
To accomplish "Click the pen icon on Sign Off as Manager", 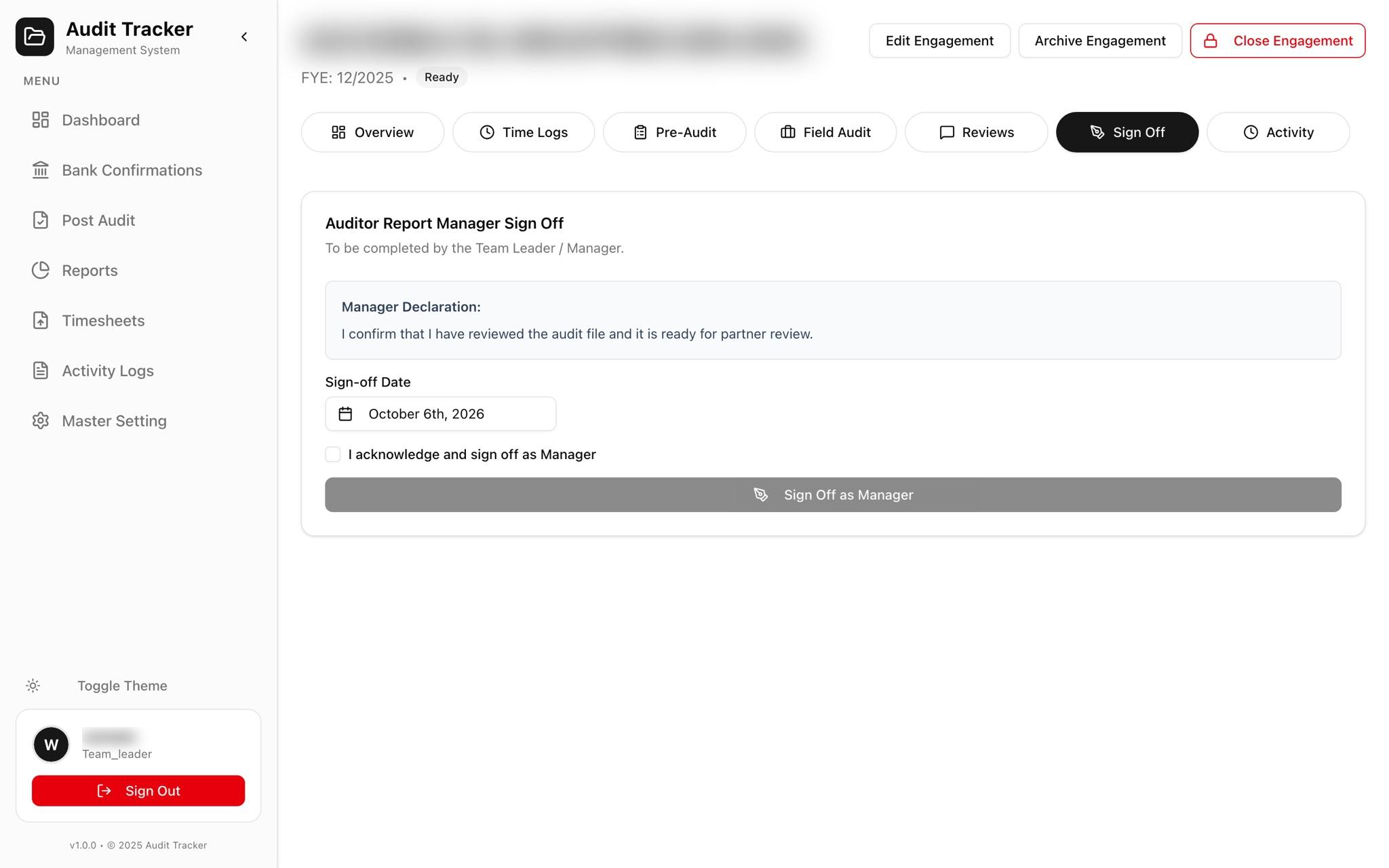I will (761, 495).
